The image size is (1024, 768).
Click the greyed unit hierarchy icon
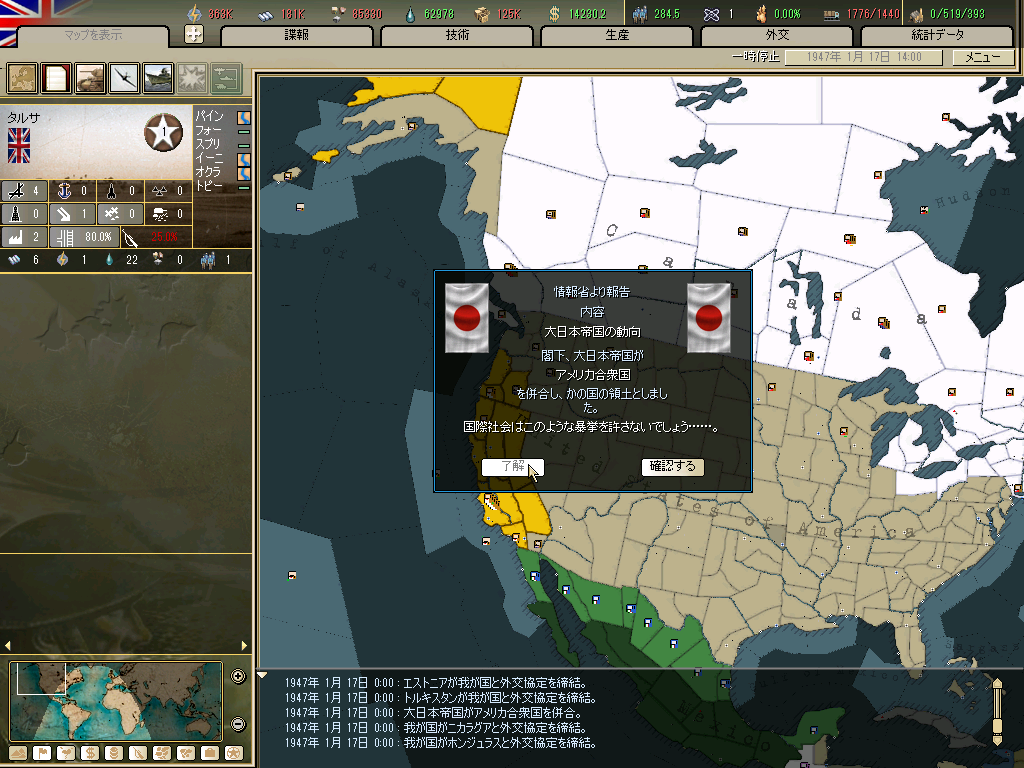click(226, 78)
